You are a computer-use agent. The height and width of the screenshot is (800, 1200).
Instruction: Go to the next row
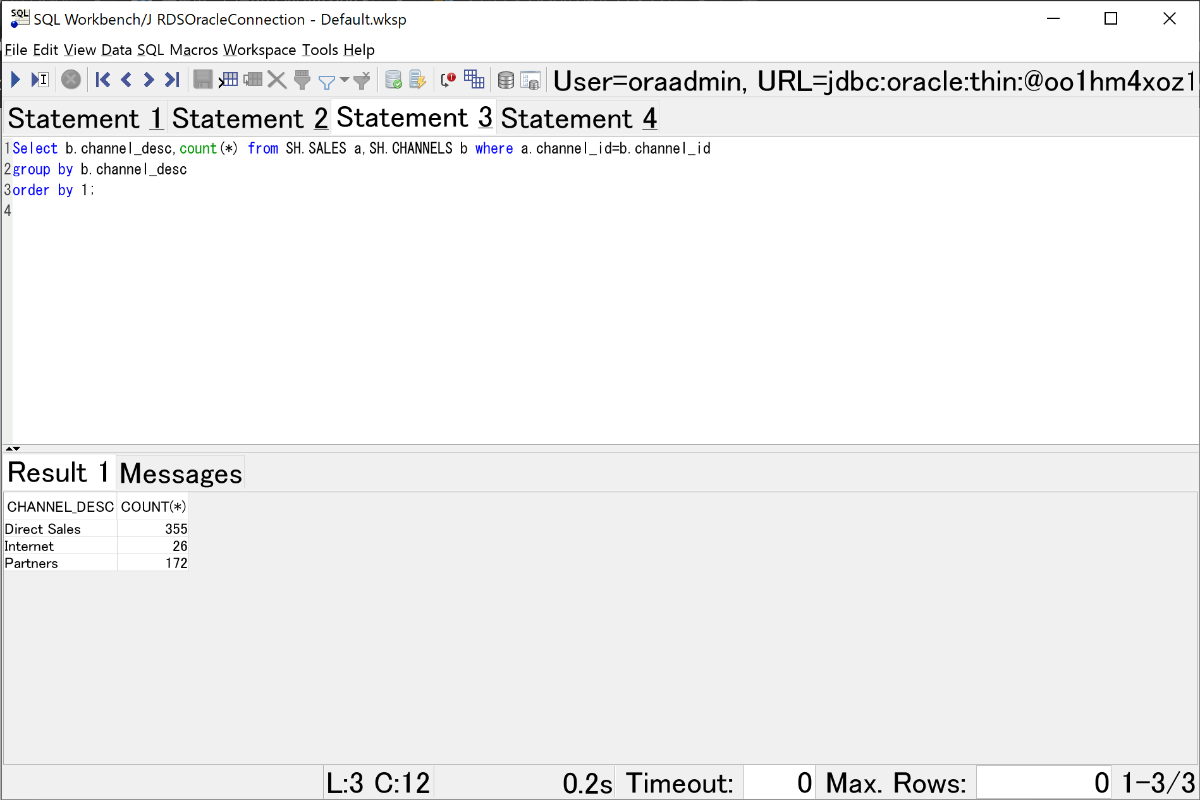148,80
